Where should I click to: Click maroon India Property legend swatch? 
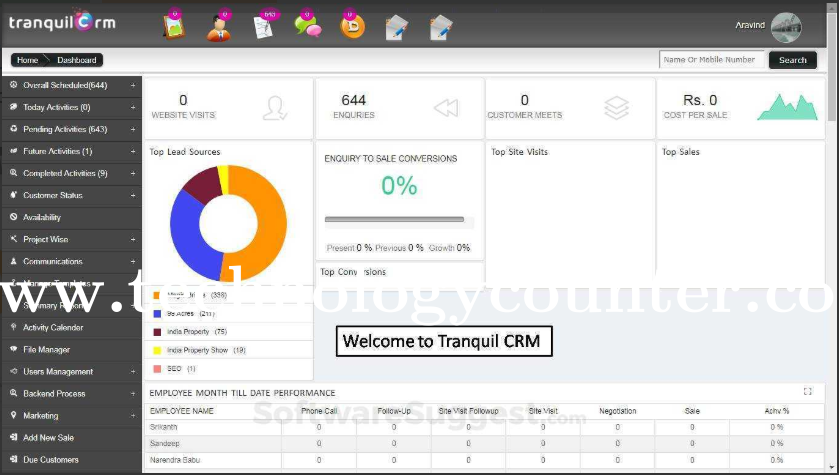click(x=157, y=332)
